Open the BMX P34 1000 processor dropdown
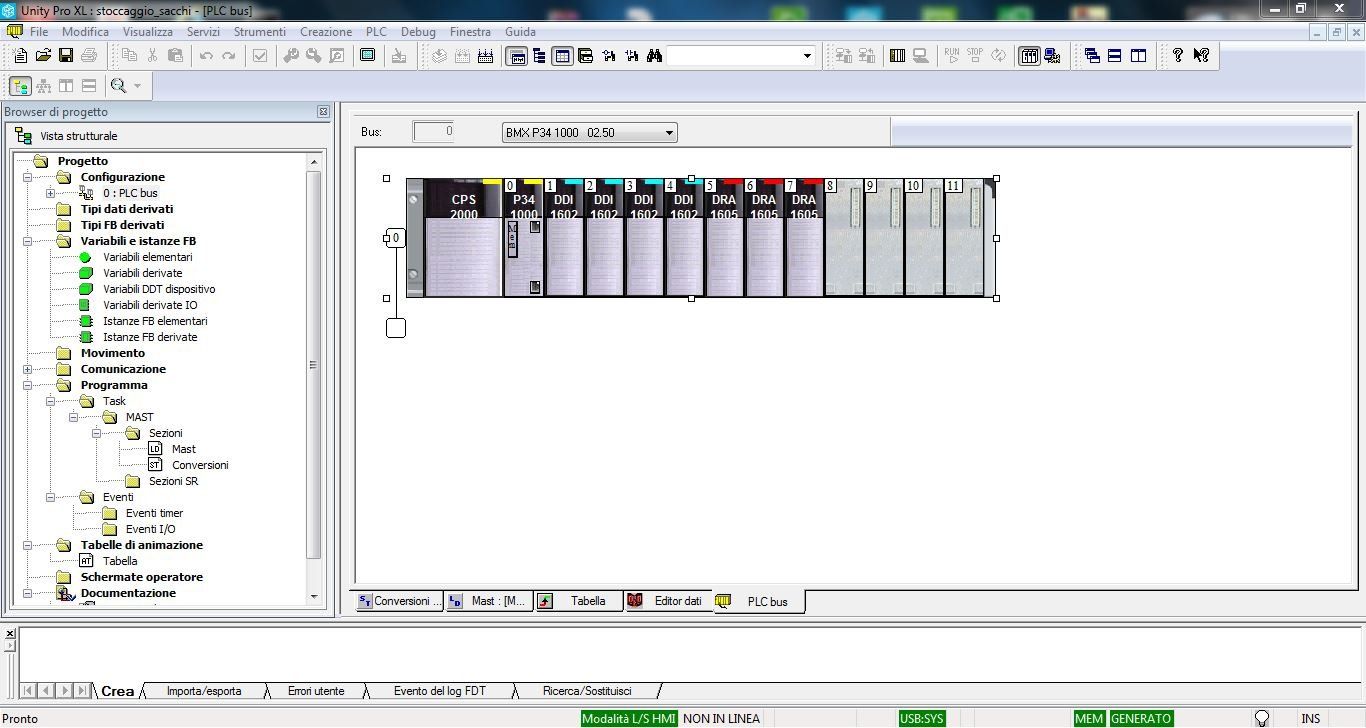The image size is (1366, 728). tap(669, 133)
